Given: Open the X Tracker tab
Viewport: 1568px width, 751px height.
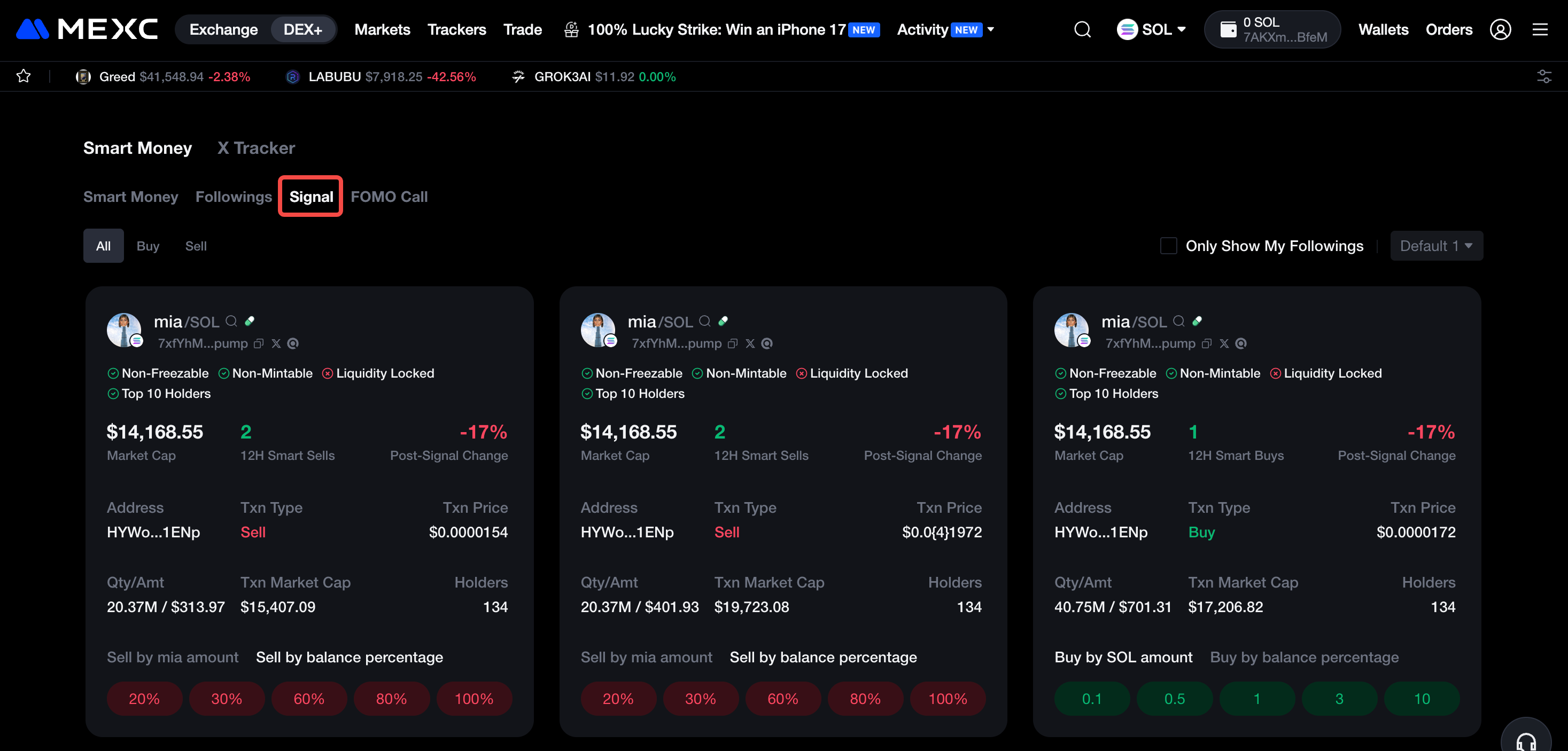Looking at the screenshot, I should 255,148.
